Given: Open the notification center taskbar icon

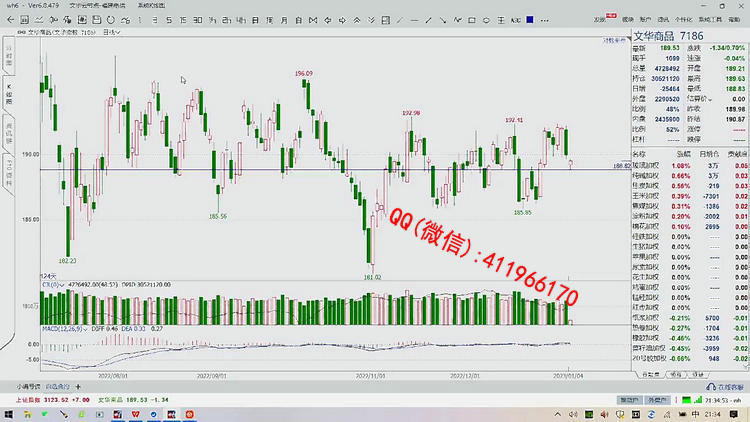Looking at the screenshot, I should pyautogui.click(x=734, y=414).
